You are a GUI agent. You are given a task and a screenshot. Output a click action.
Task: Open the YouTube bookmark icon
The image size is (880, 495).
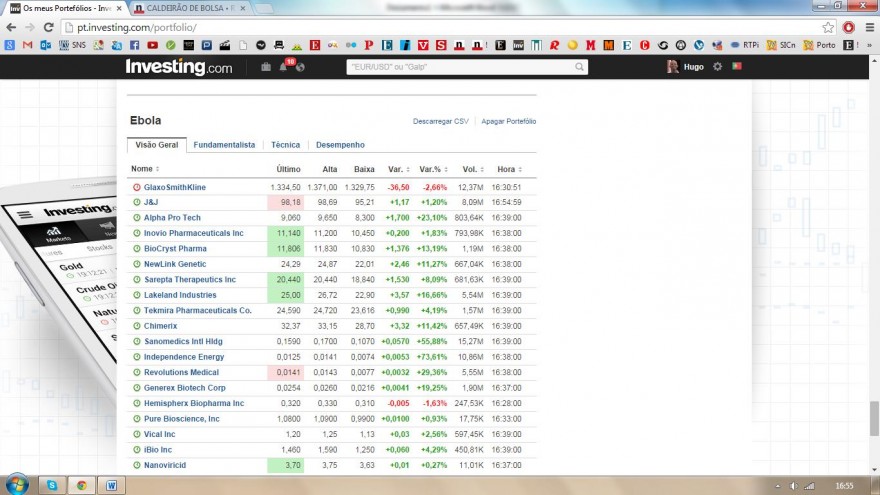153,45
